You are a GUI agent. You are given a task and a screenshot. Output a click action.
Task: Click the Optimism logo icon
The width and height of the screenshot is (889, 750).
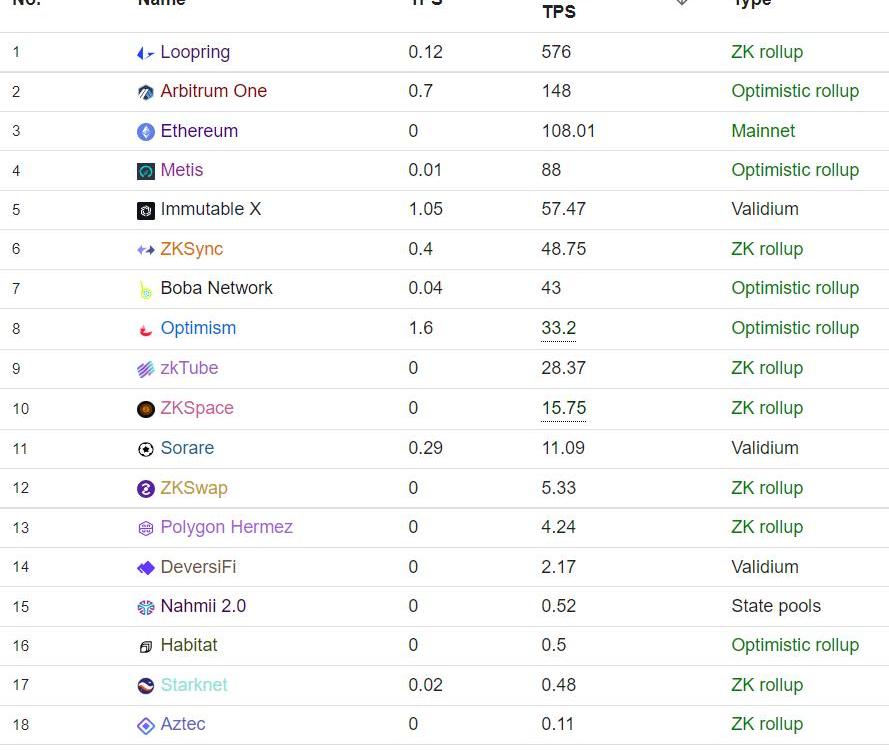(146, 329)
